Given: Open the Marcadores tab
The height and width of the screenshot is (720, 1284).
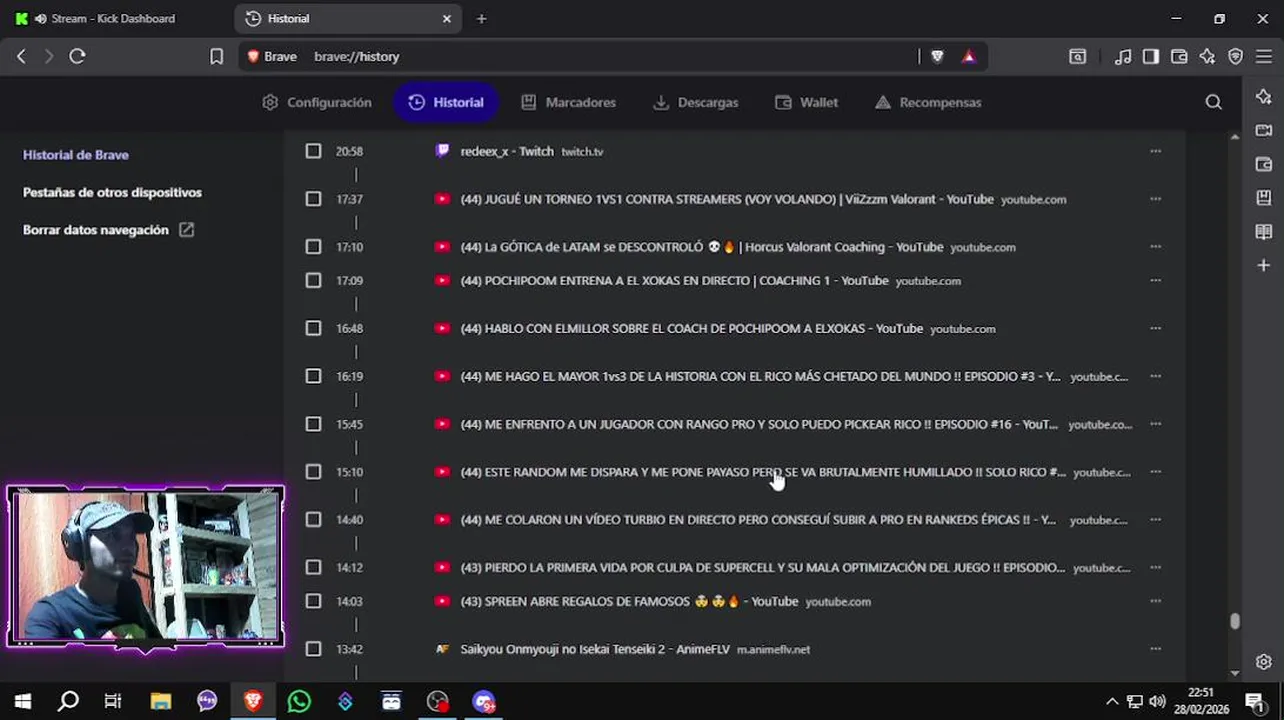Looking at the screenshot, I should (x=568, y=102).
